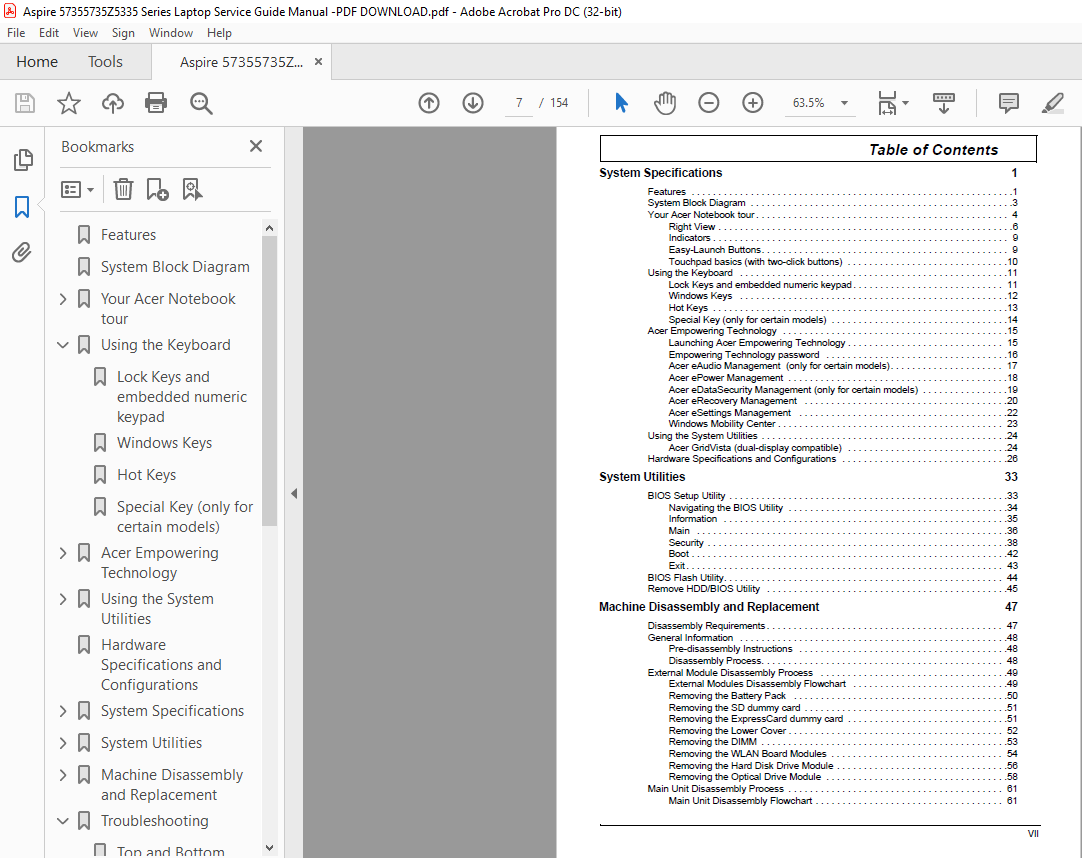Expand System Specifications bookmark
The image size is (1082, 858).
pos(63,711)
